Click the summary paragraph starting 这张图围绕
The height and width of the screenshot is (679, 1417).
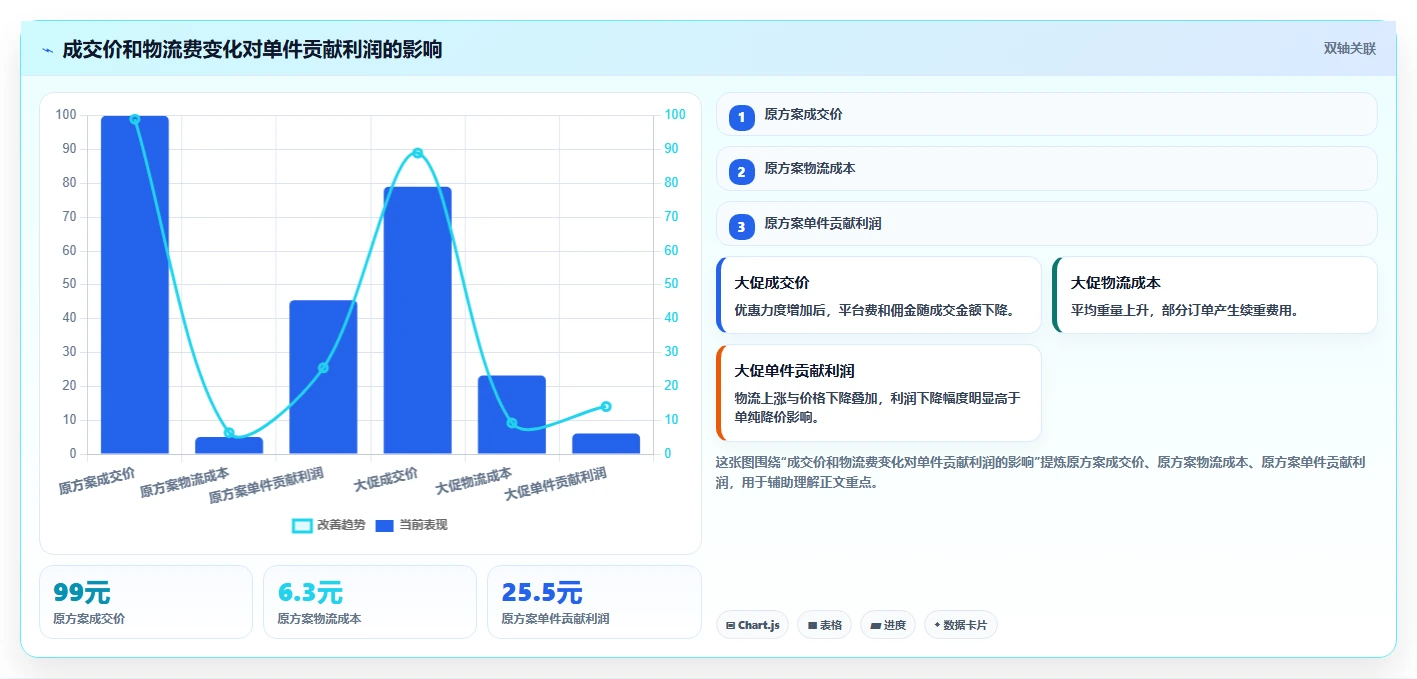[x=1041, y=472]
